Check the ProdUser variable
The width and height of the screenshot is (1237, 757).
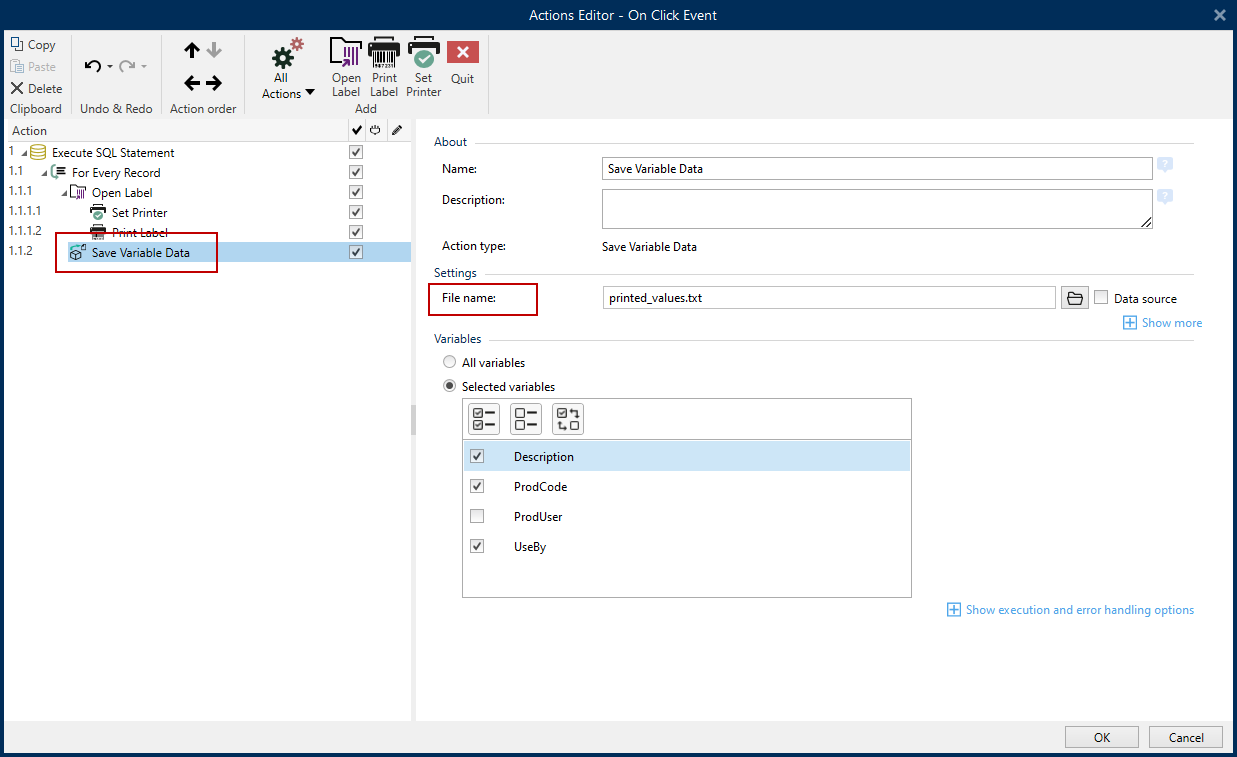(477, 517)
